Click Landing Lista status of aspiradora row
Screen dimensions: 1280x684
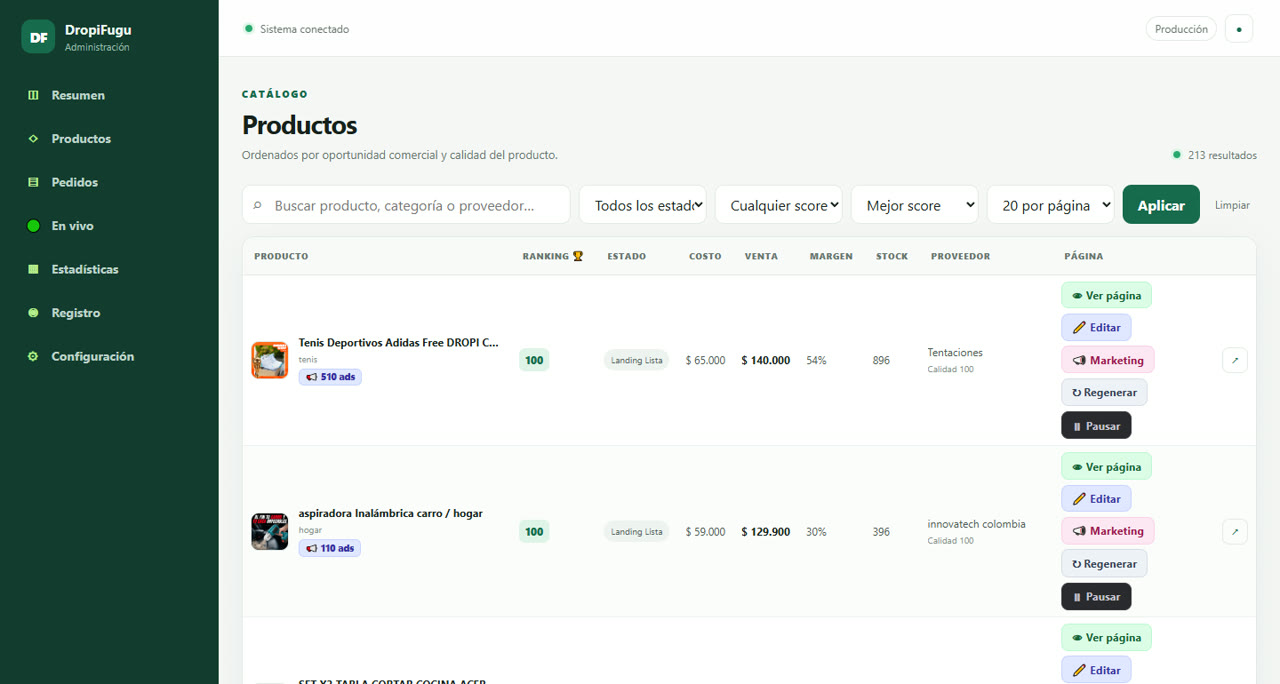636,531
